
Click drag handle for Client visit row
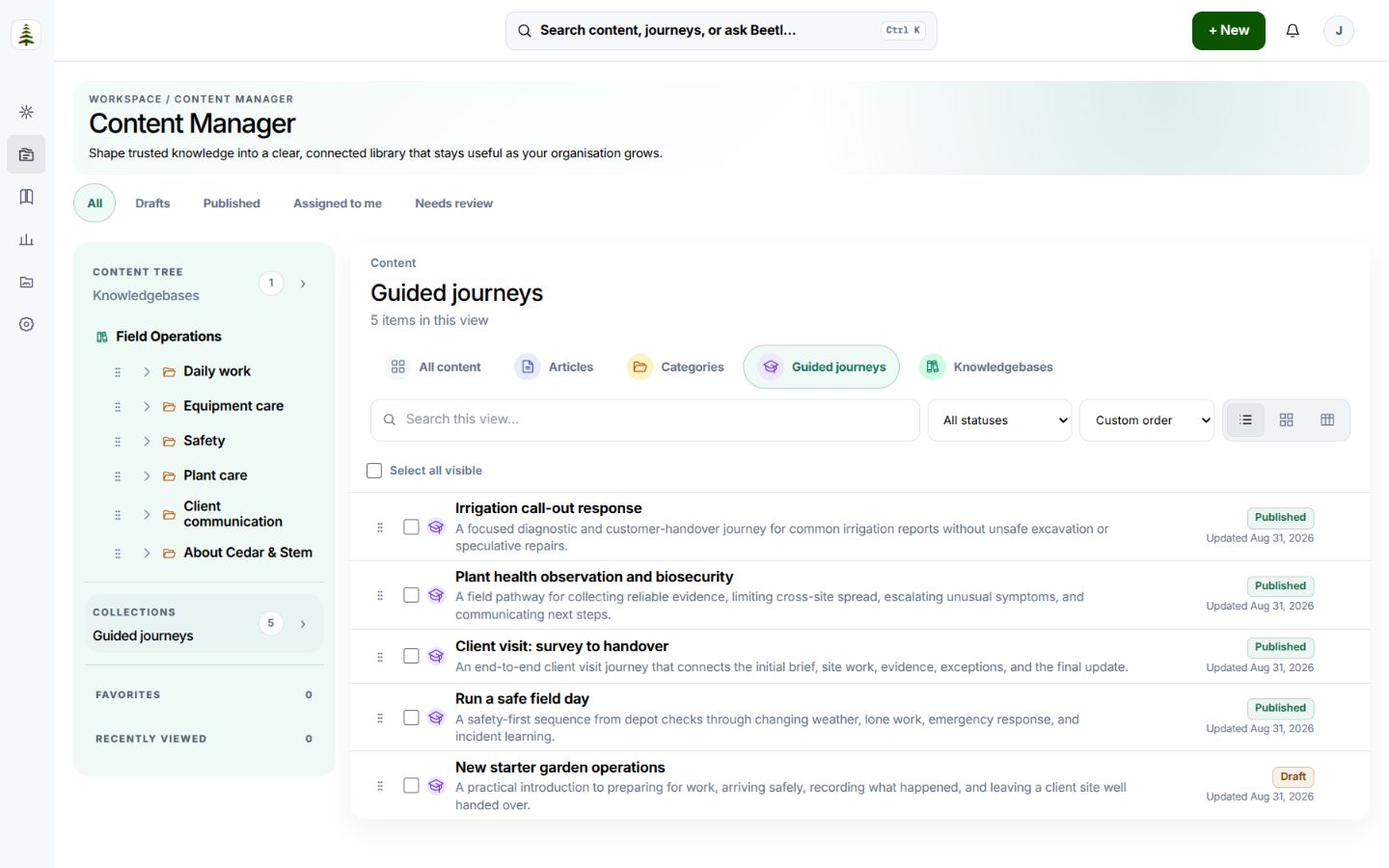click(380, 657)
